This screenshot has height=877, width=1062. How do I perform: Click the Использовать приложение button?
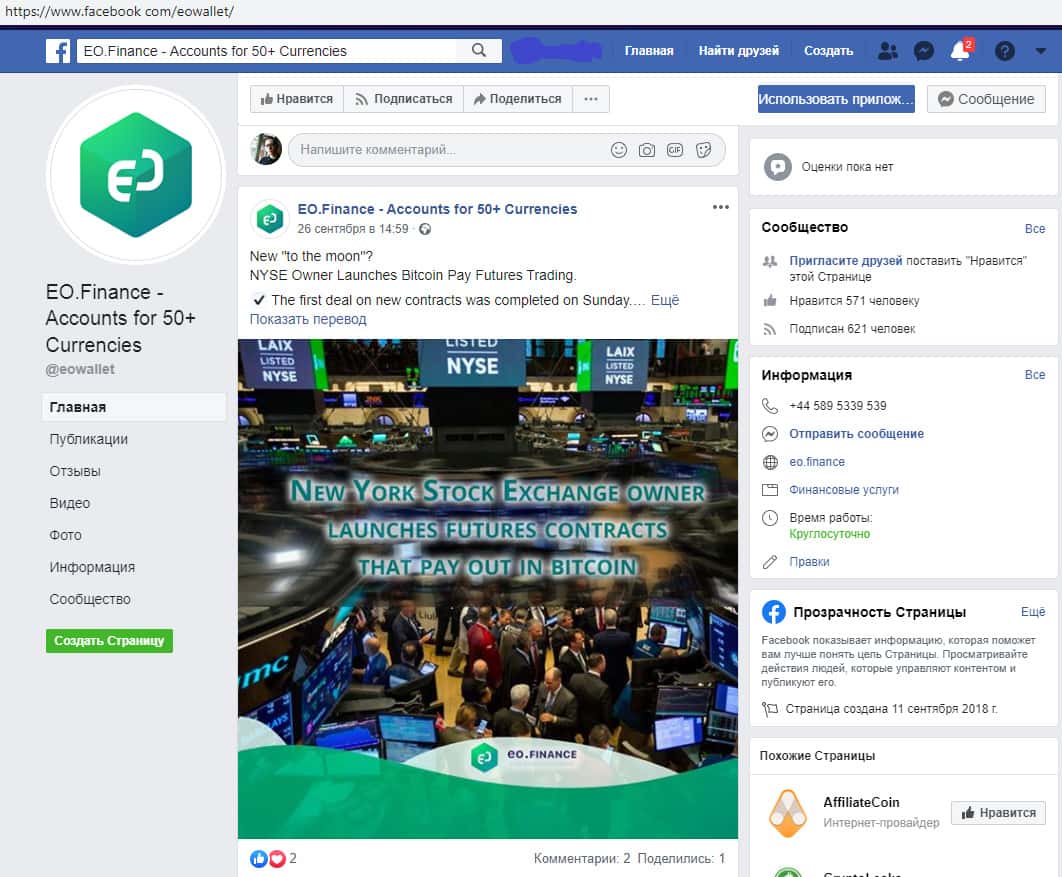click(x=836, y=99)
